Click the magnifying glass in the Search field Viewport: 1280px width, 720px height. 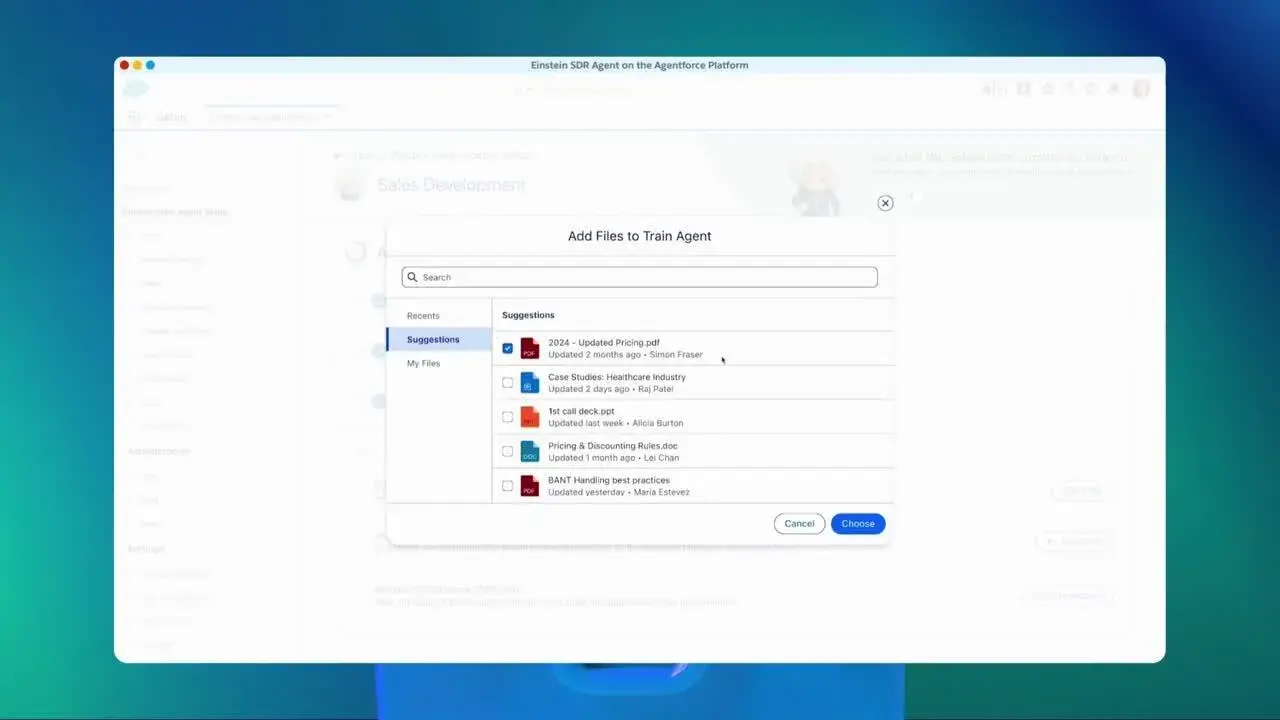click(x=412, y=277)
